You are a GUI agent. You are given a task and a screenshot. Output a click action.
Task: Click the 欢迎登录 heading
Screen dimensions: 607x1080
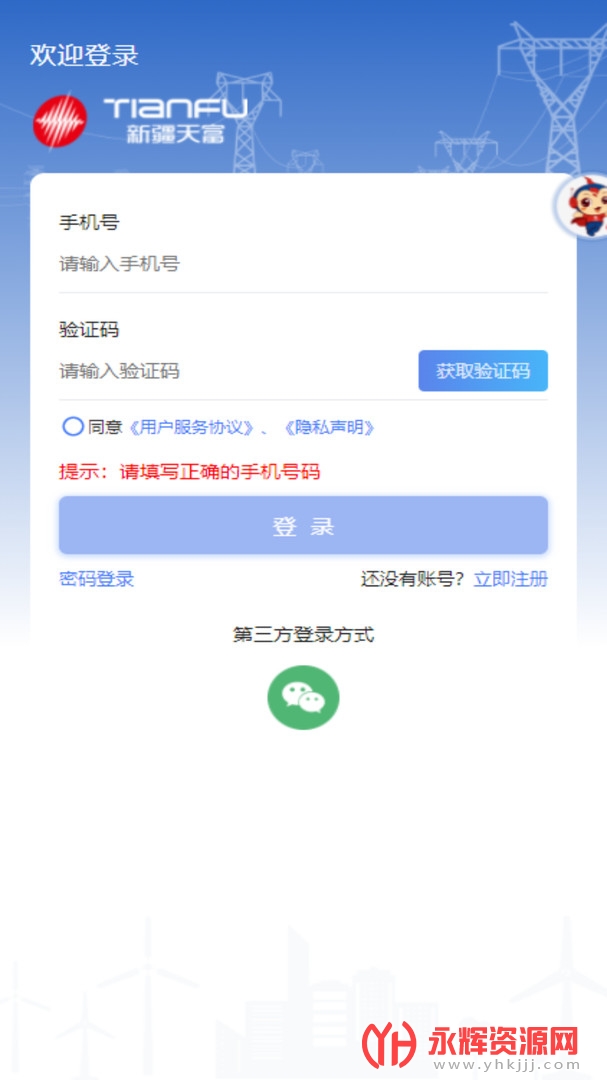84,55
